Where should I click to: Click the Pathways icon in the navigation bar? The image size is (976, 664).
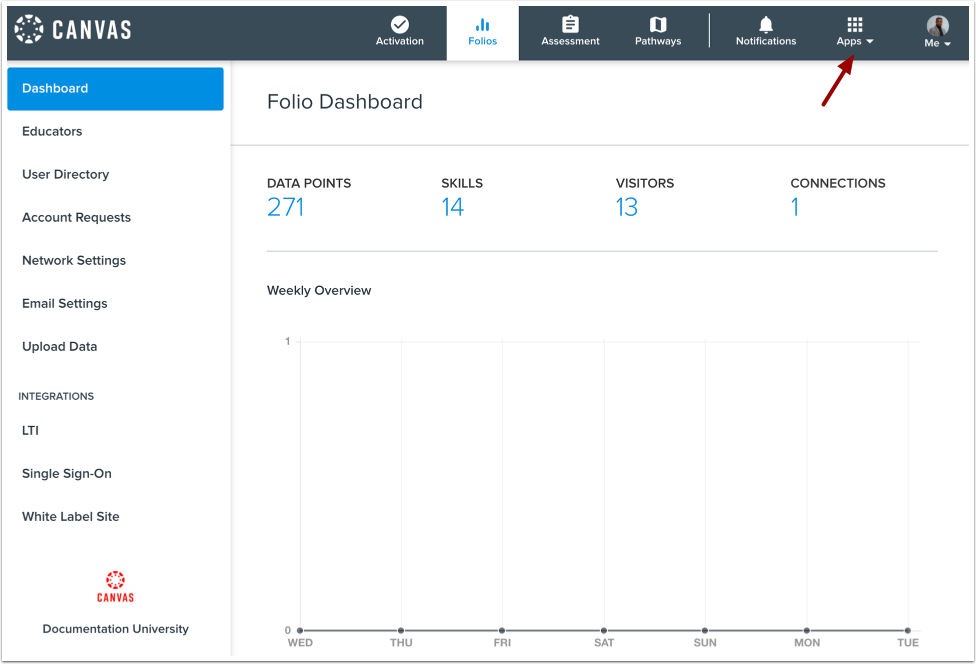pyautogui.click(x=657, y=25)
